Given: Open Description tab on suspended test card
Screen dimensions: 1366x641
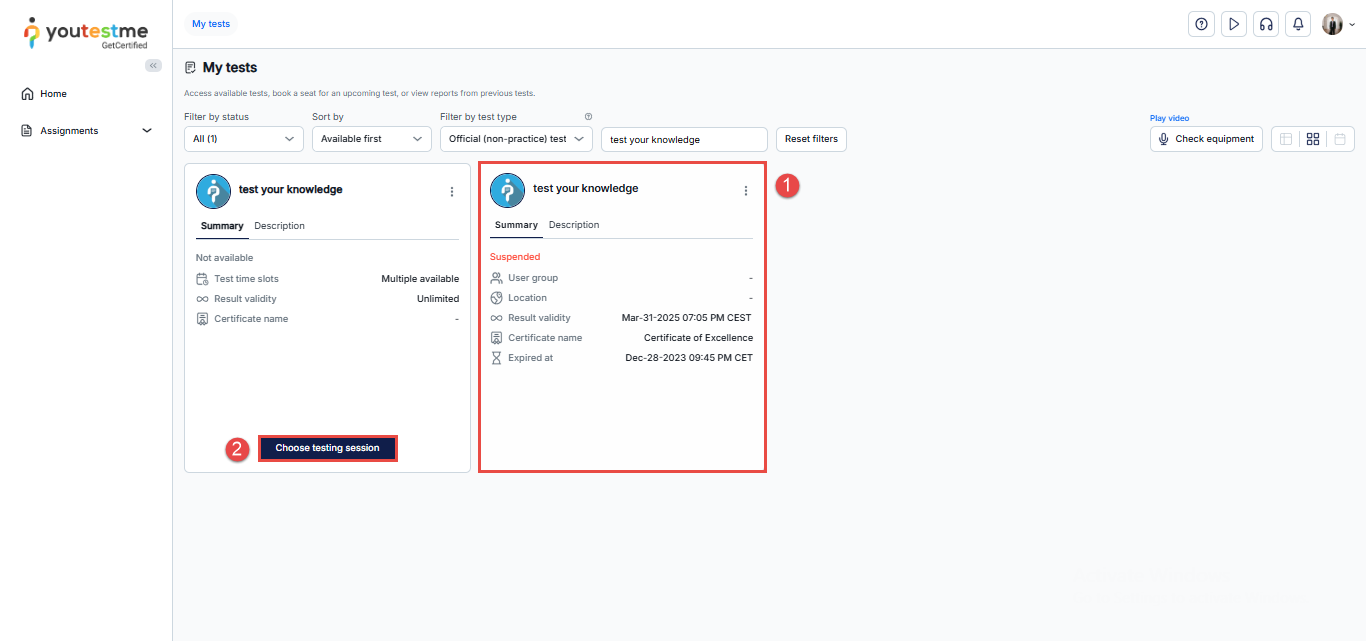Looking at the screenshot, I should [574, 225].
